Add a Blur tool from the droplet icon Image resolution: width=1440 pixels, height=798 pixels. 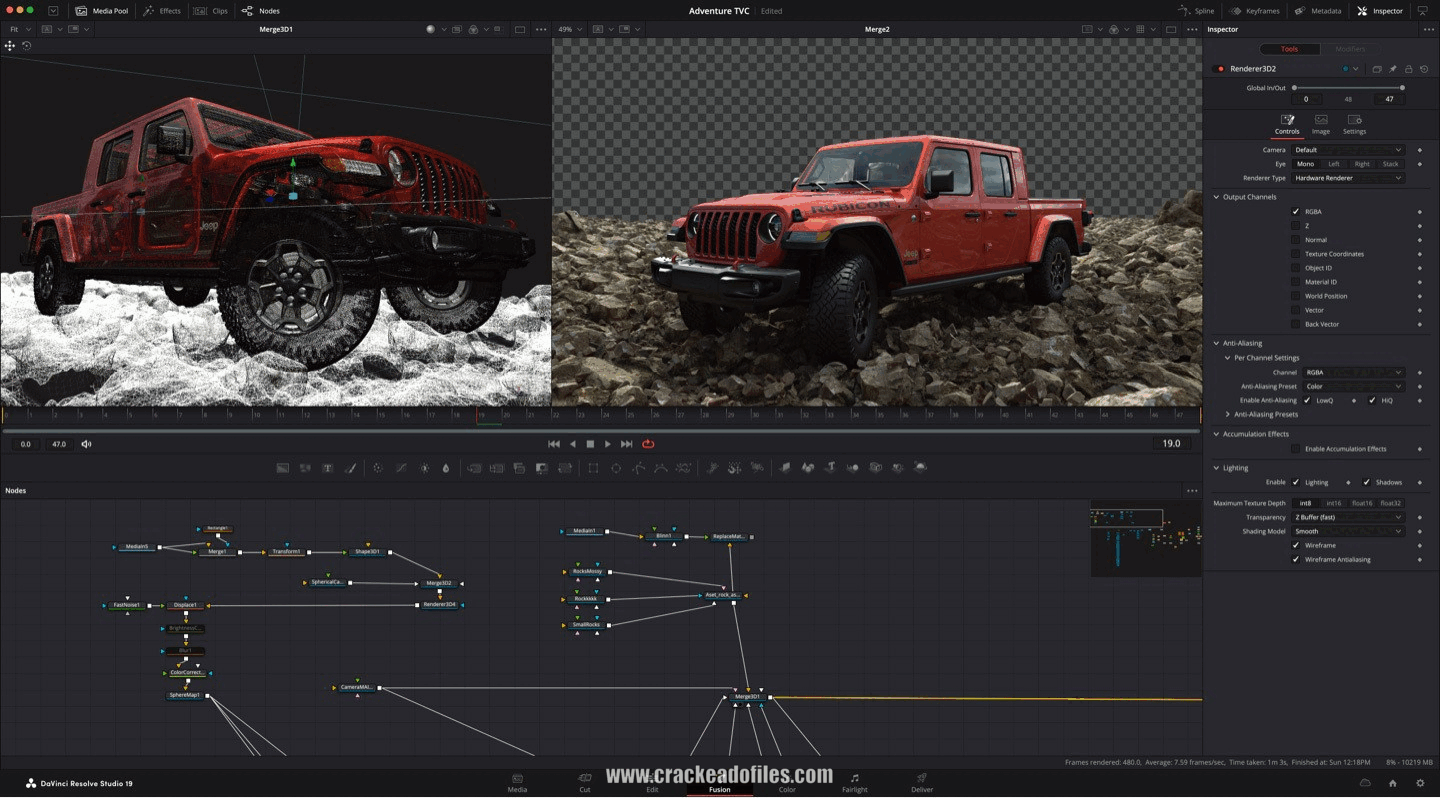(446, 468)
